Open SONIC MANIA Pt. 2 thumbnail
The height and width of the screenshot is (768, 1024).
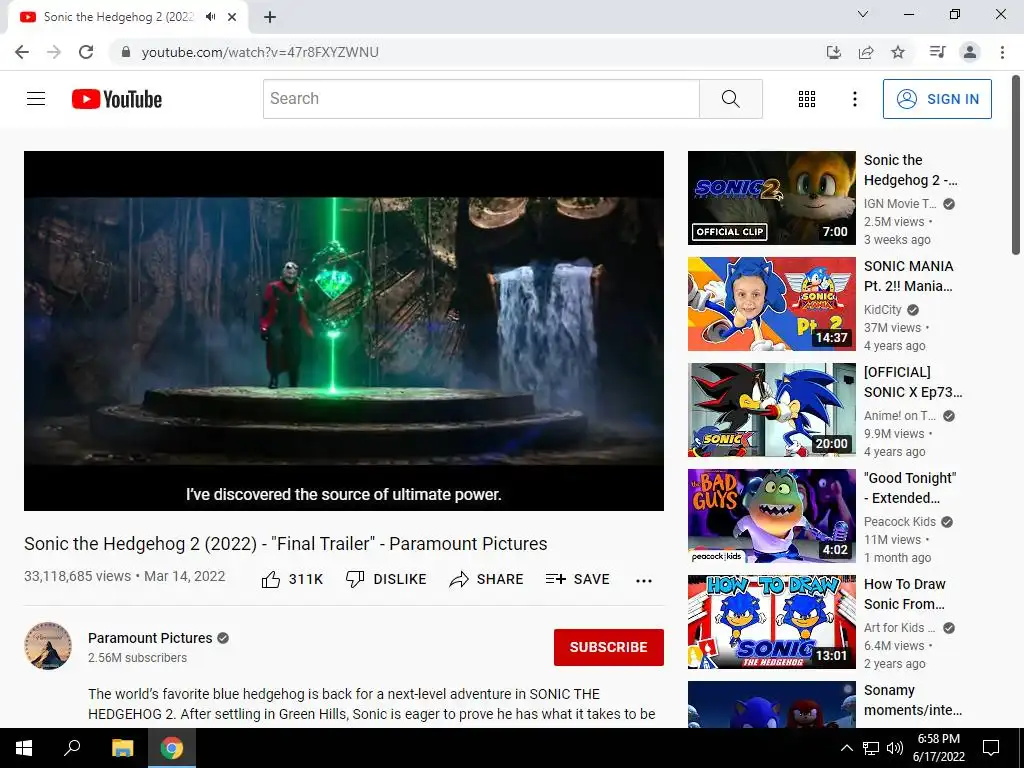coord(771,304)
